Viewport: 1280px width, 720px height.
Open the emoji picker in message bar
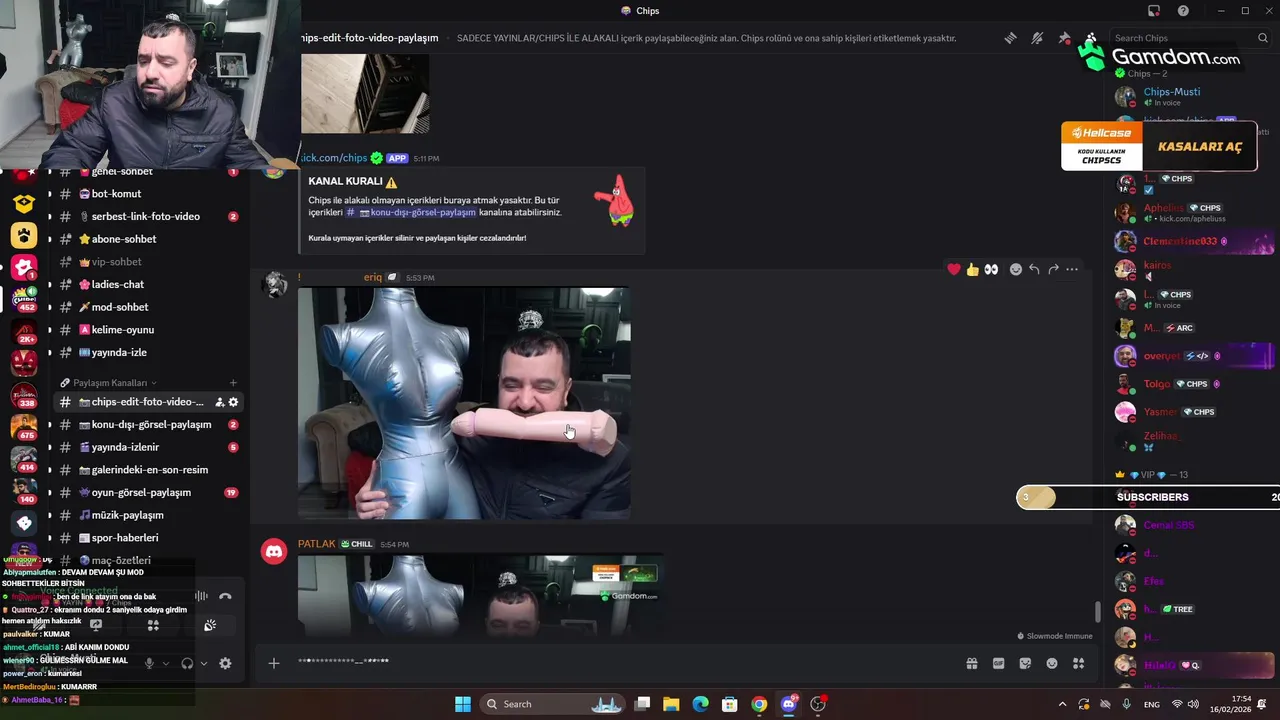pos(1052,663)
